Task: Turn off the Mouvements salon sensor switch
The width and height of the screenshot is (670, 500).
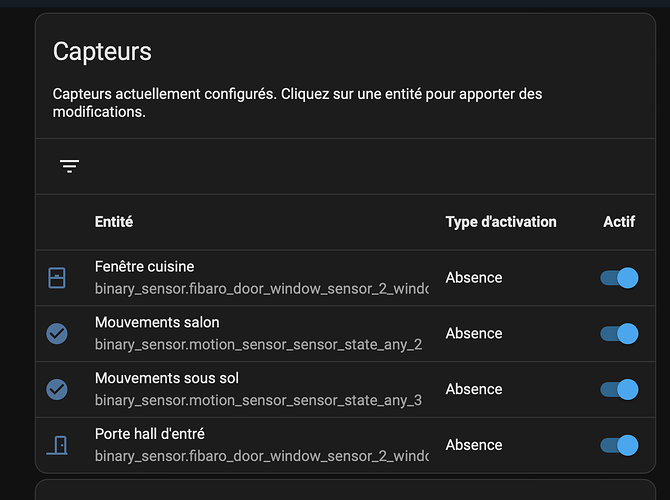Action: (619, 334)
